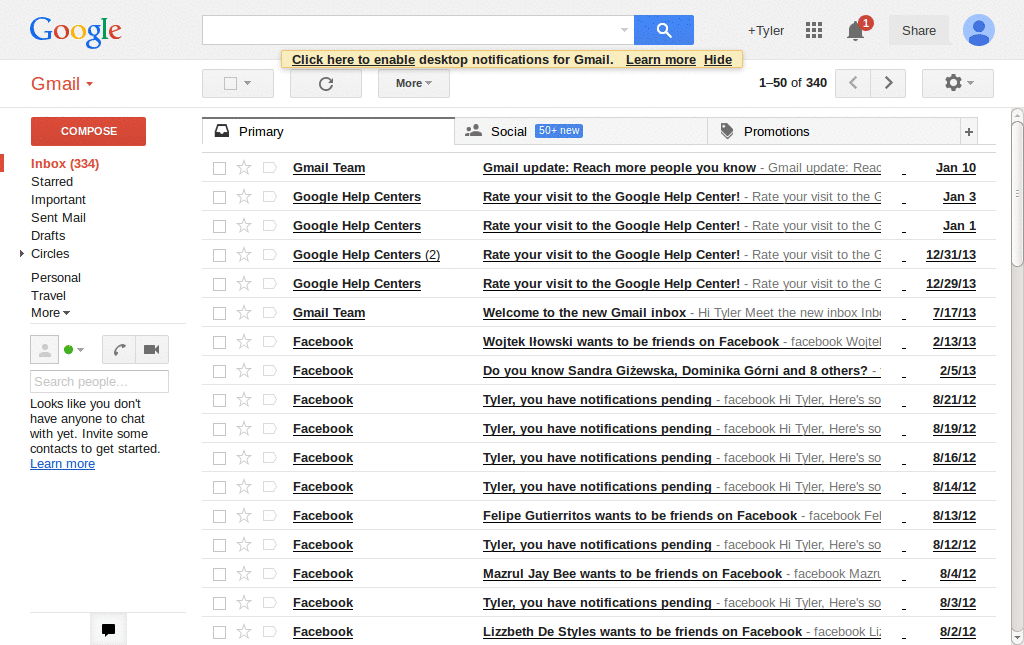Image resolution: width=1024 pixels, height=645 pixels.
Task: Star the Gmail Team Jan 10 email
Action: pyautogui.click(x=244, y=168)
